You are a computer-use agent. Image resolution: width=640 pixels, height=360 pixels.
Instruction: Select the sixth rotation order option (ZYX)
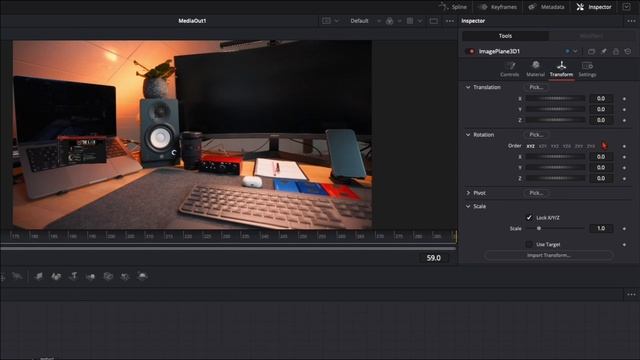591,146
